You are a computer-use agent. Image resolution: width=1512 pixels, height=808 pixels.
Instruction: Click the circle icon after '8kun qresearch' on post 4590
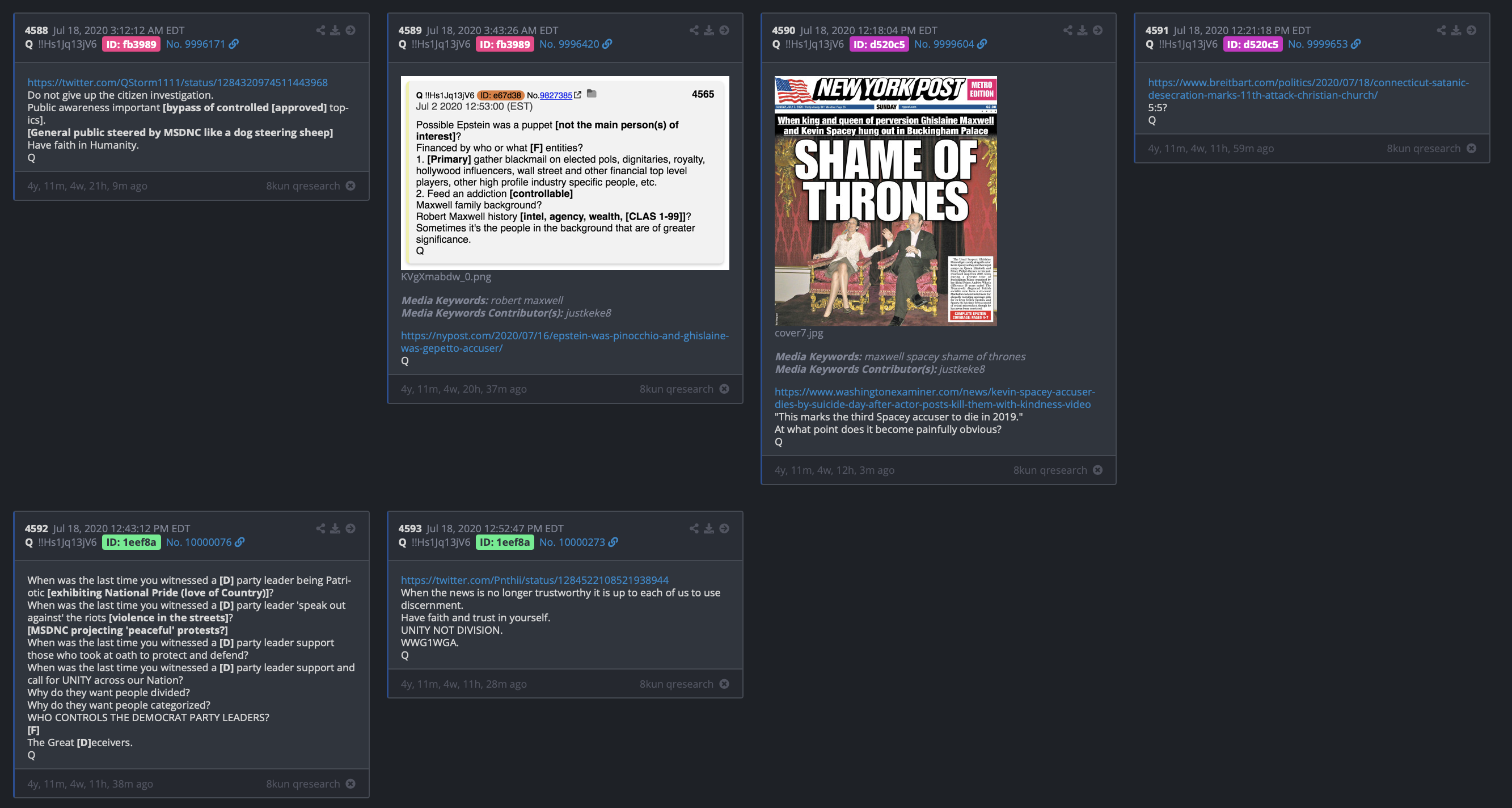click(1097, 470)
